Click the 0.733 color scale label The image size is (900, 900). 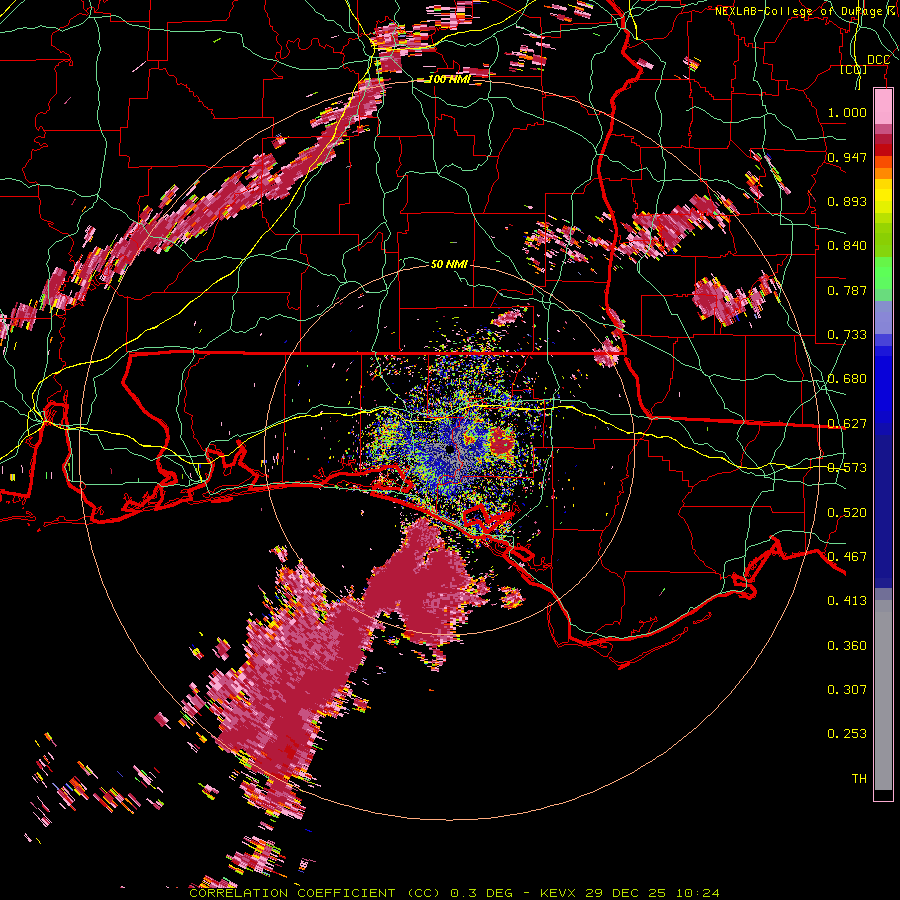point(847,335)
